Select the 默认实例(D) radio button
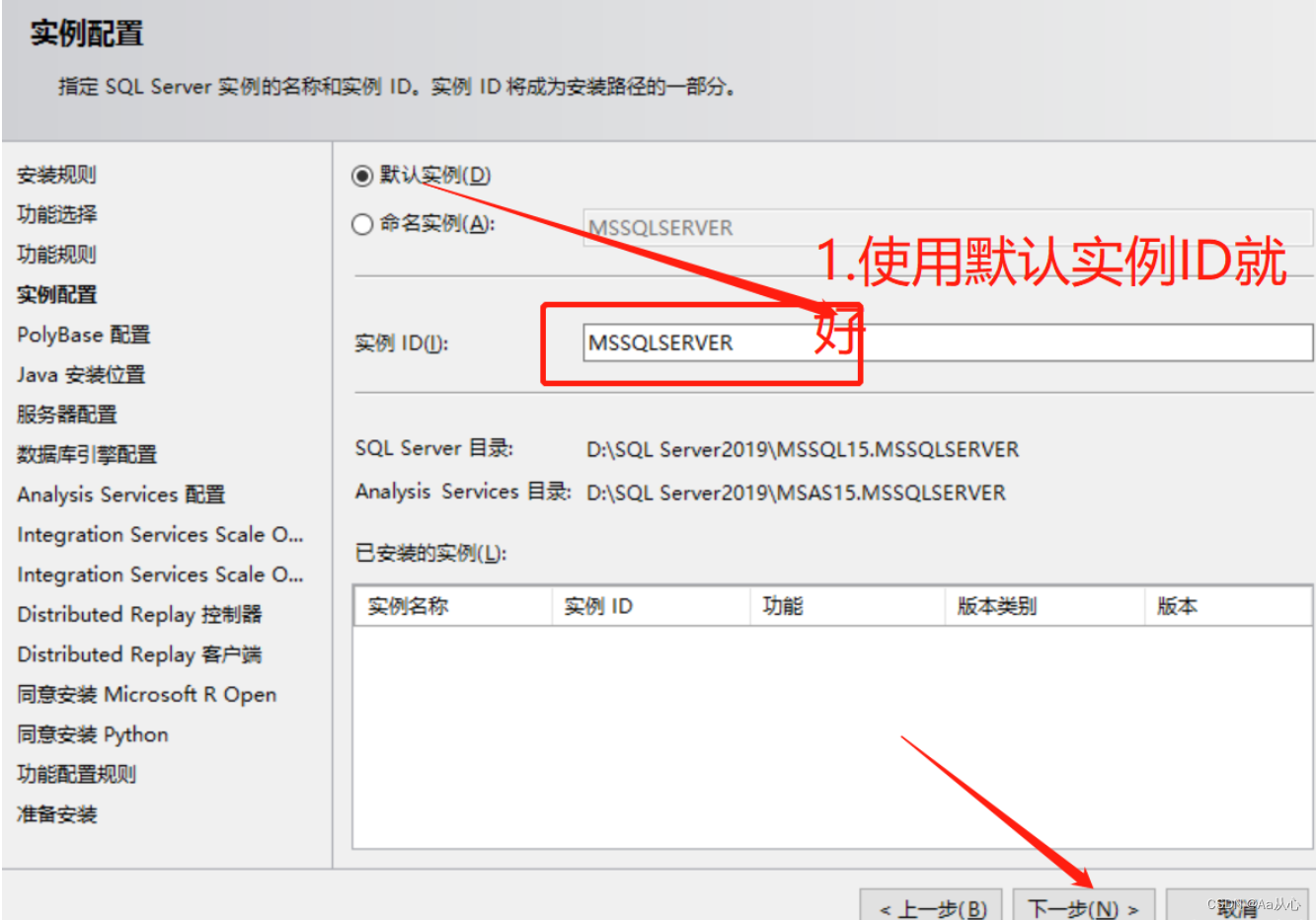Viewport: 1316px width, 920px height. 362,176
